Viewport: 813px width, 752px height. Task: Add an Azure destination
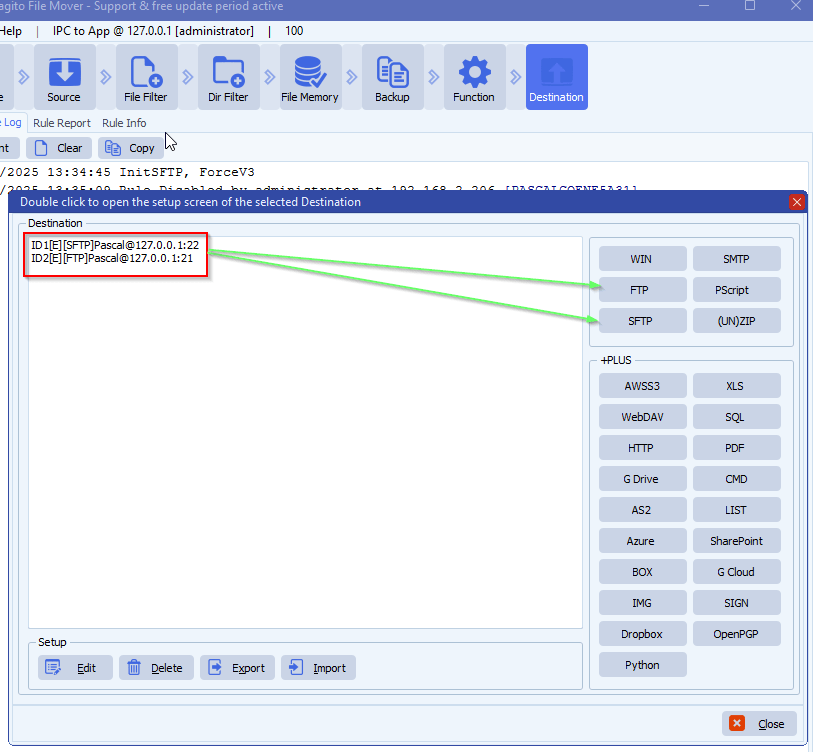pos(642,541)
